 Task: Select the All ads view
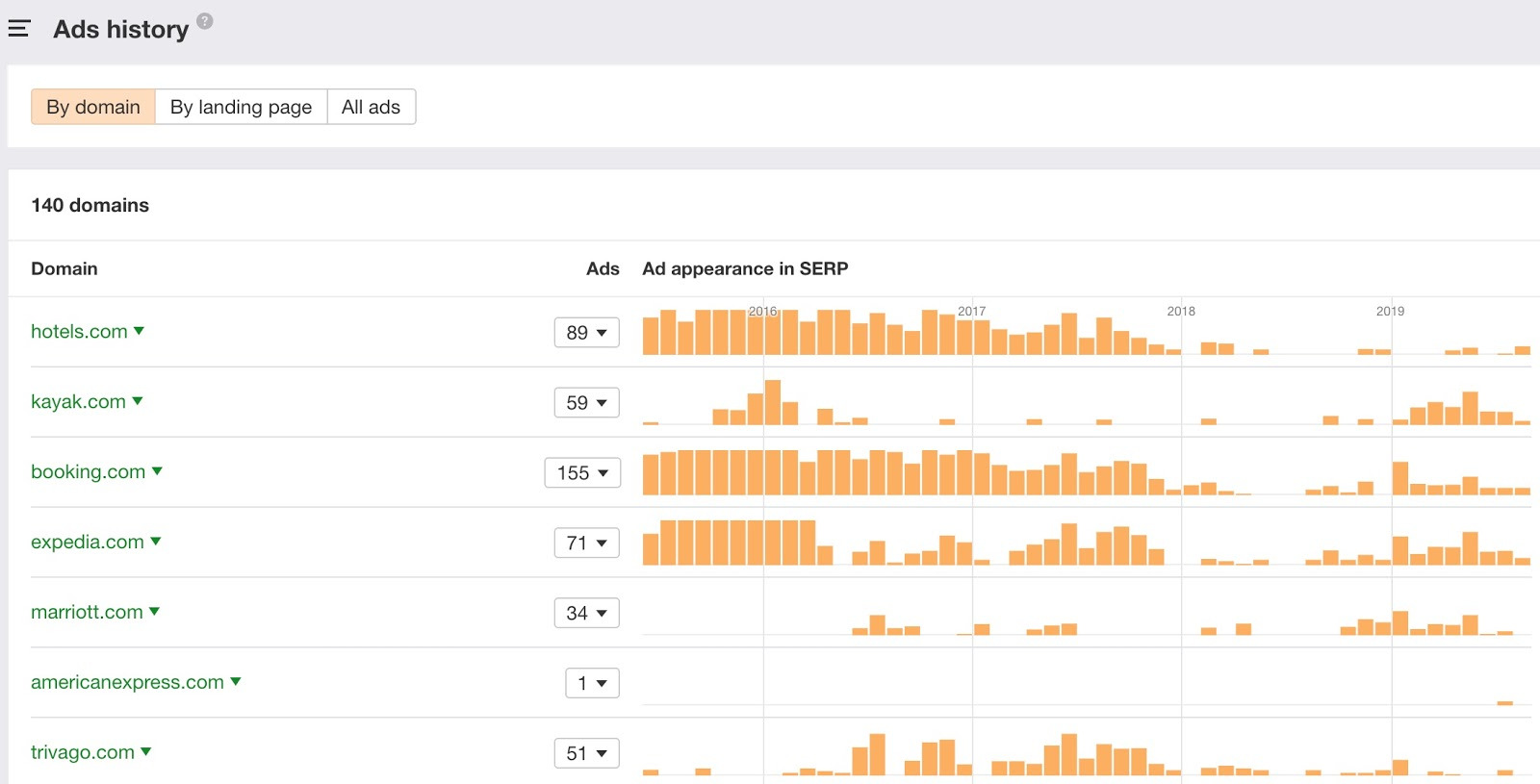(371, 107)
